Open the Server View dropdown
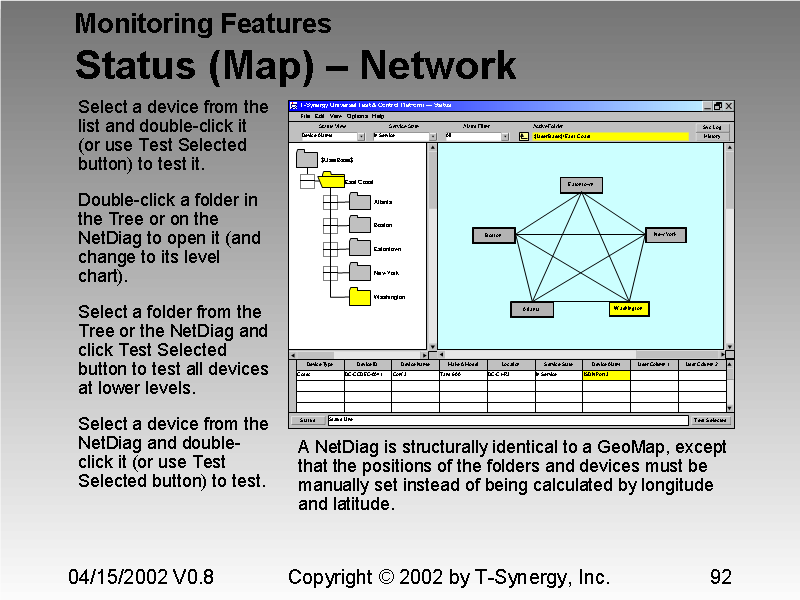The width and height of the screenshot is (800, 600). 363,138
